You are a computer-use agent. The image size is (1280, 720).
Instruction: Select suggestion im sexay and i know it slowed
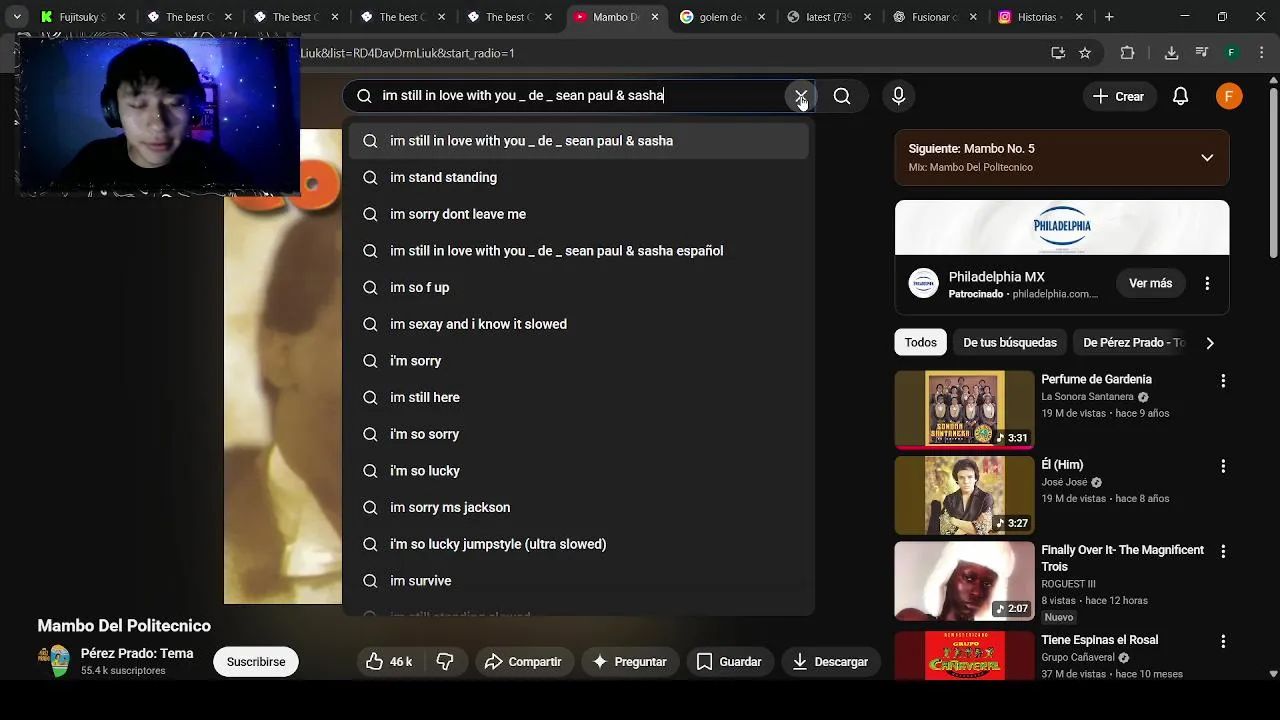(x=579, y=324)
